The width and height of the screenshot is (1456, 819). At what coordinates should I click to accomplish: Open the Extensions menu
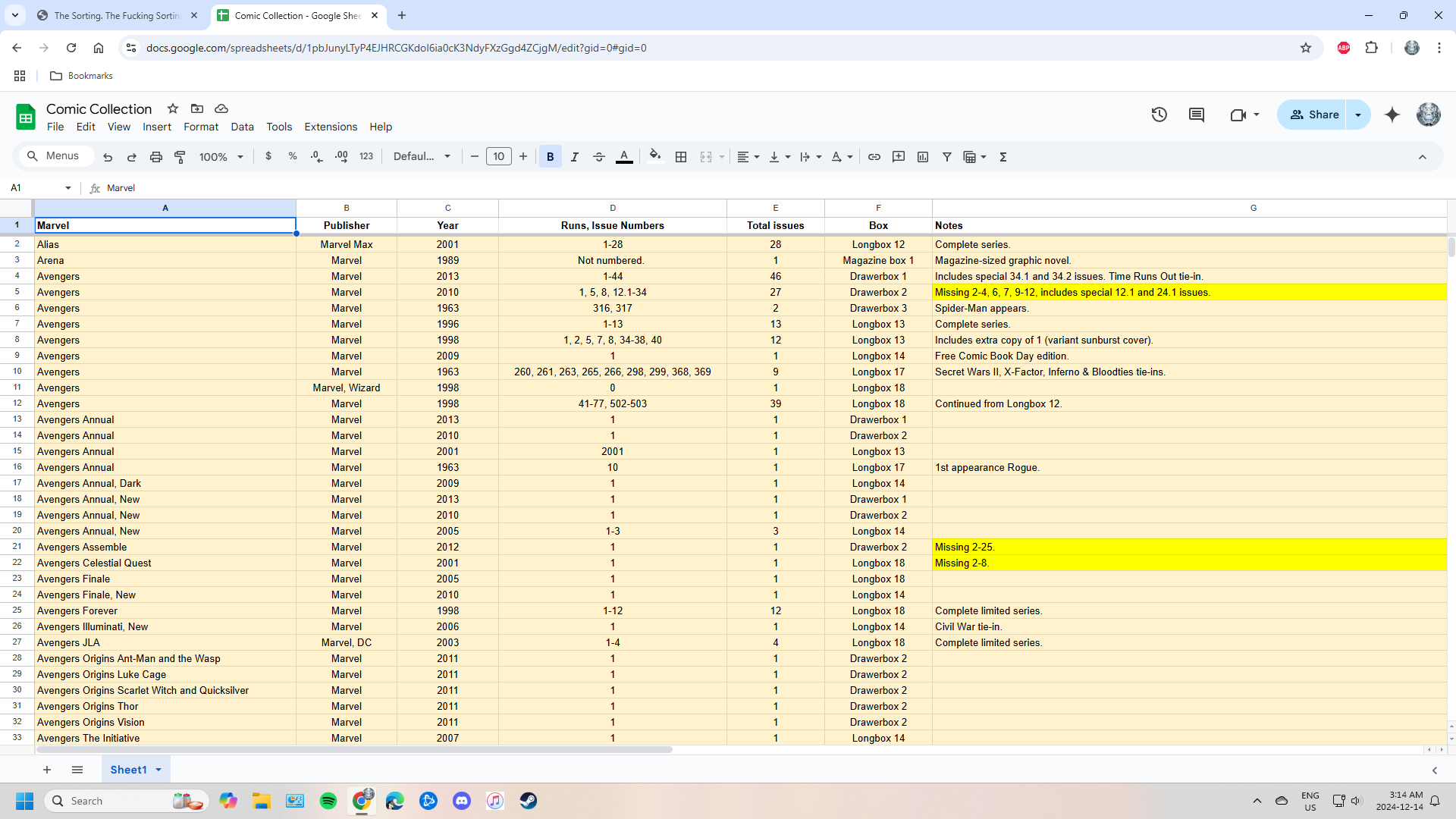pos(331,127)
